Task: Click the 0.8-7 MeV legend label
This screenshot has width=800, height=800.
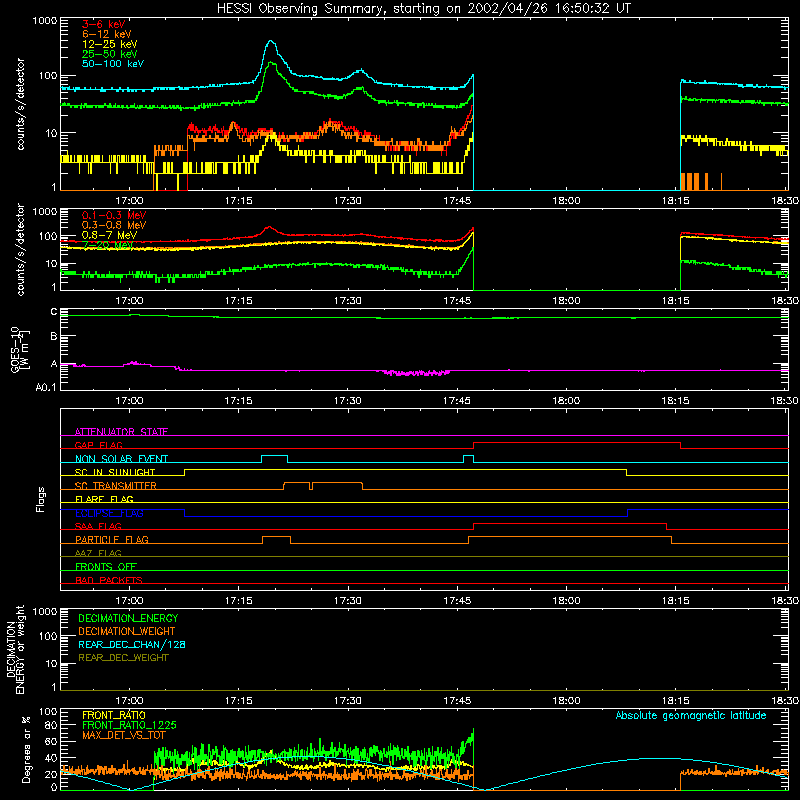Action: click(x=109, y=235)
